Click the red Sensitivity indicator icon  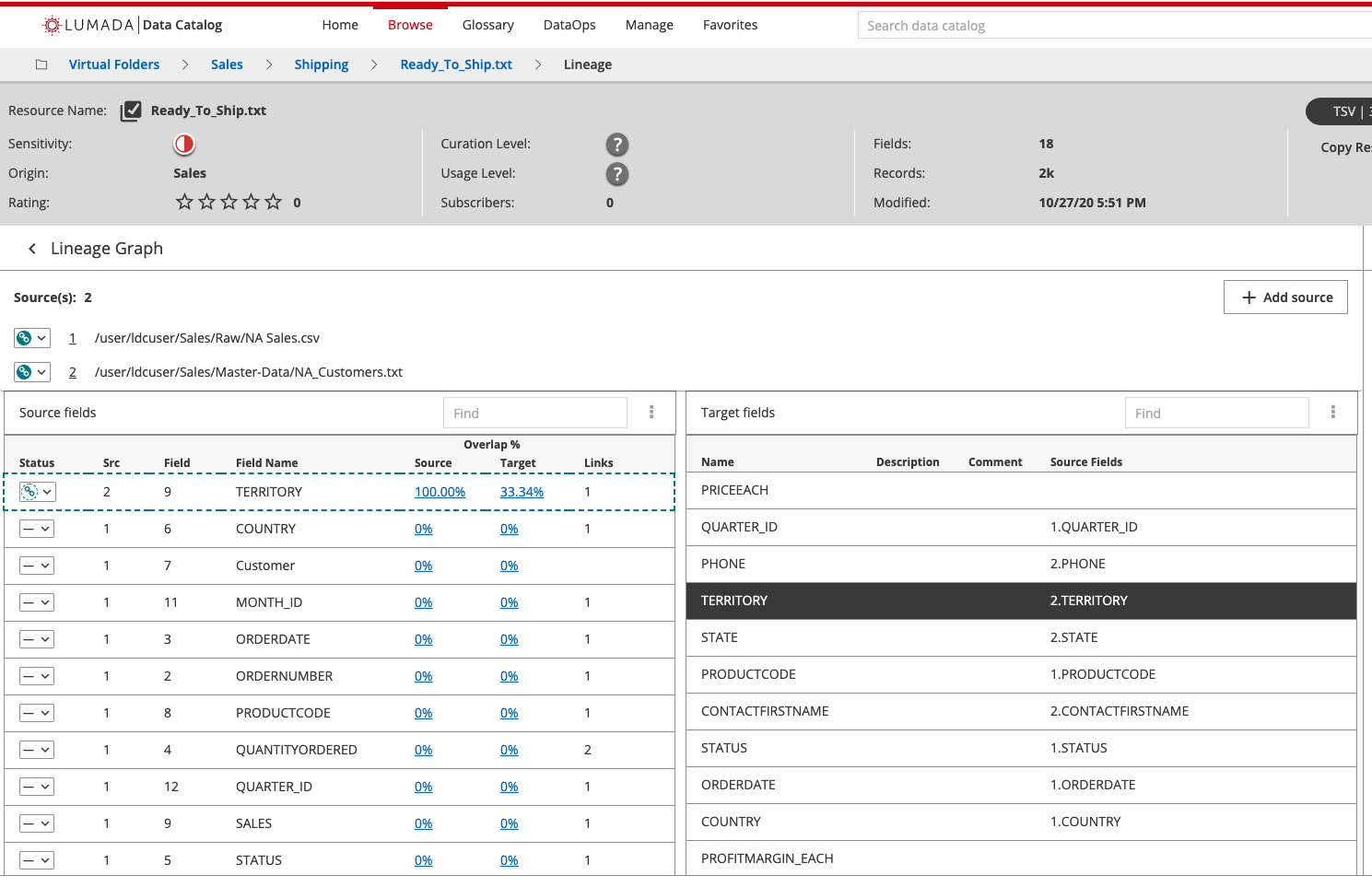coord(183,144)
